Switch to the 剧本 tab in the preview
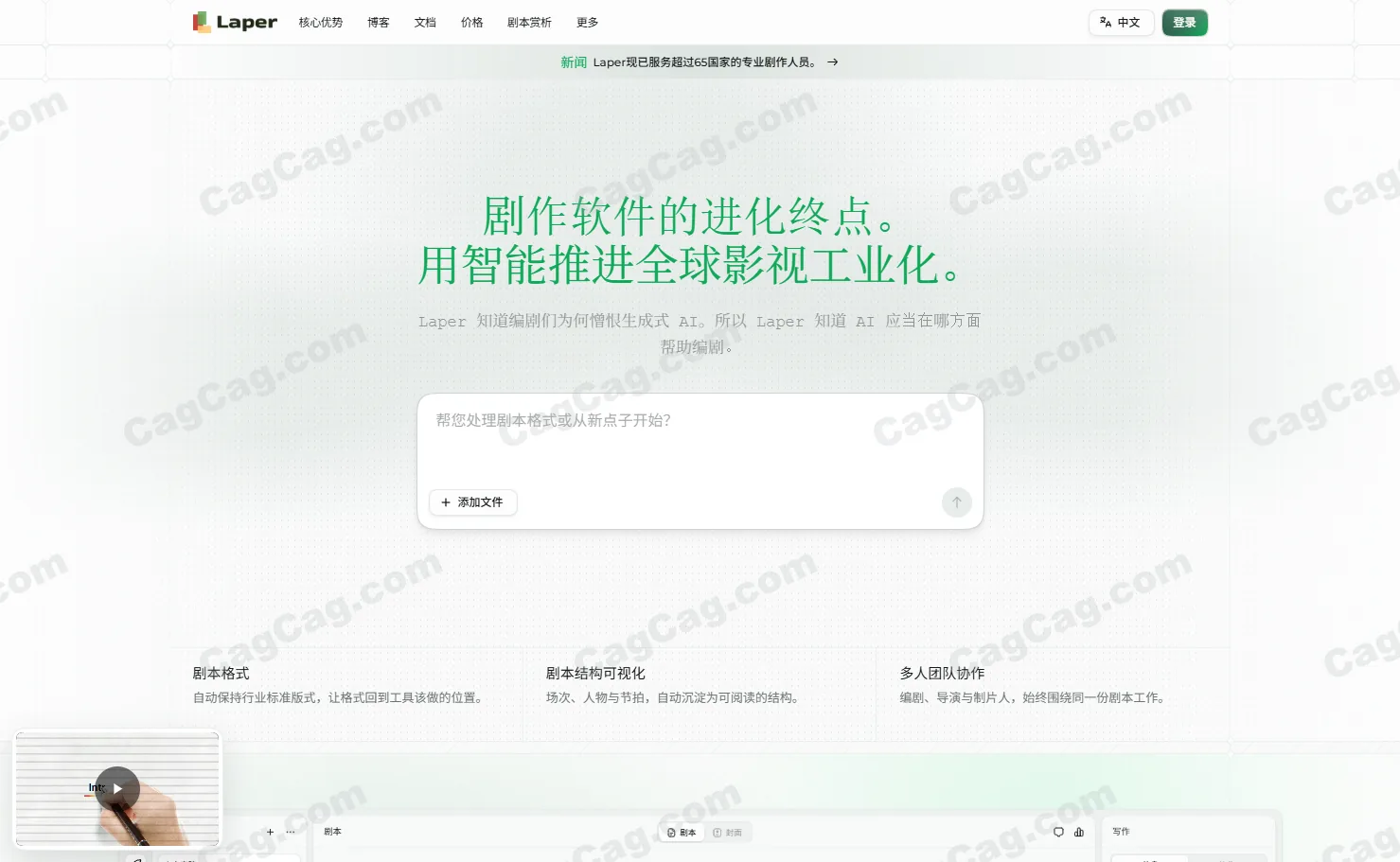The height and width of the screenshot is (862, 1400). coord(682,833)
